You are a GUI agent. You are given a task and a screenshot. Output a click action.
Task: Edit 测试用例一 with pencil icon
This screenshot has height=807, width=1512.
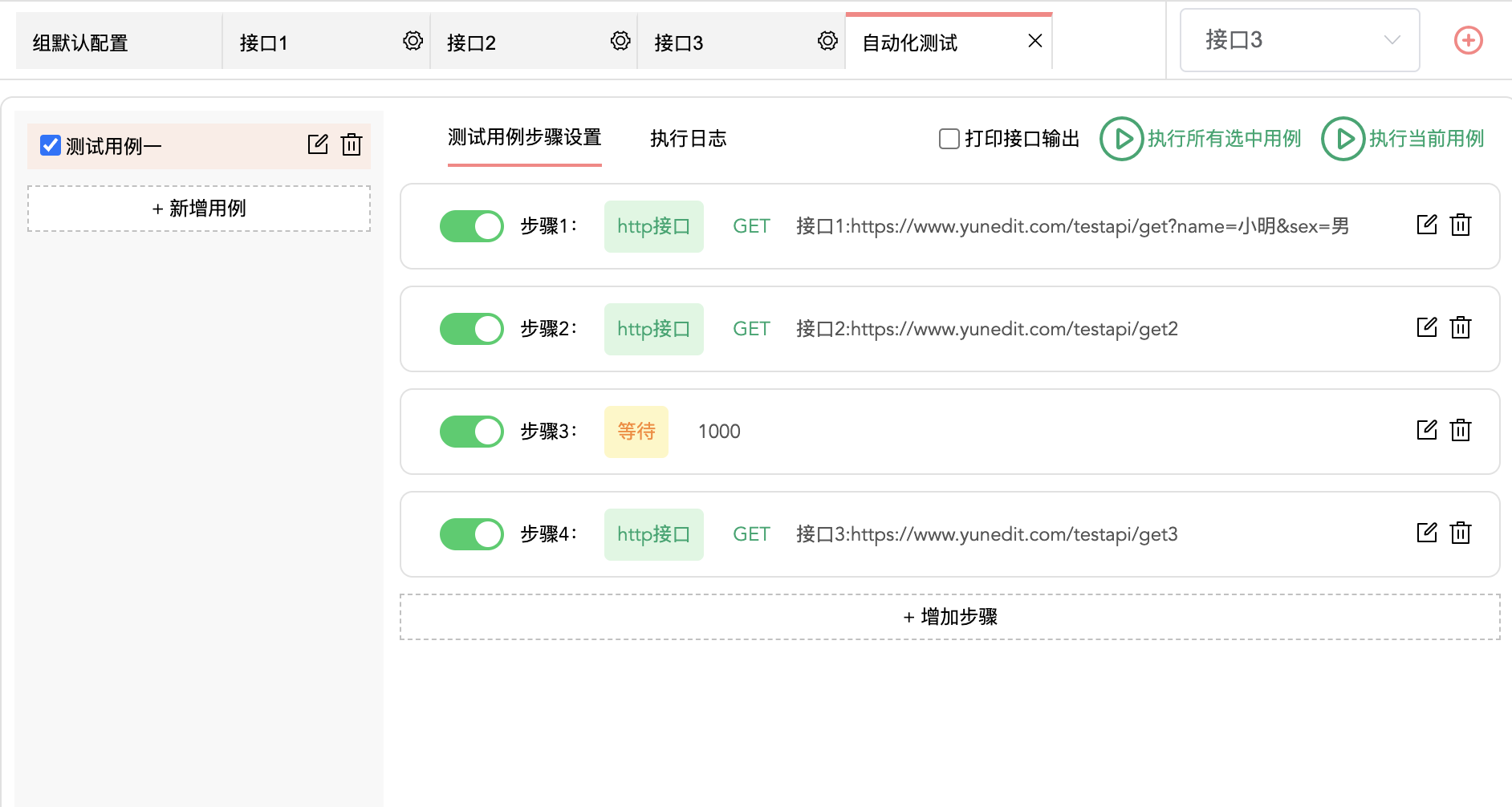click(318, 144)
